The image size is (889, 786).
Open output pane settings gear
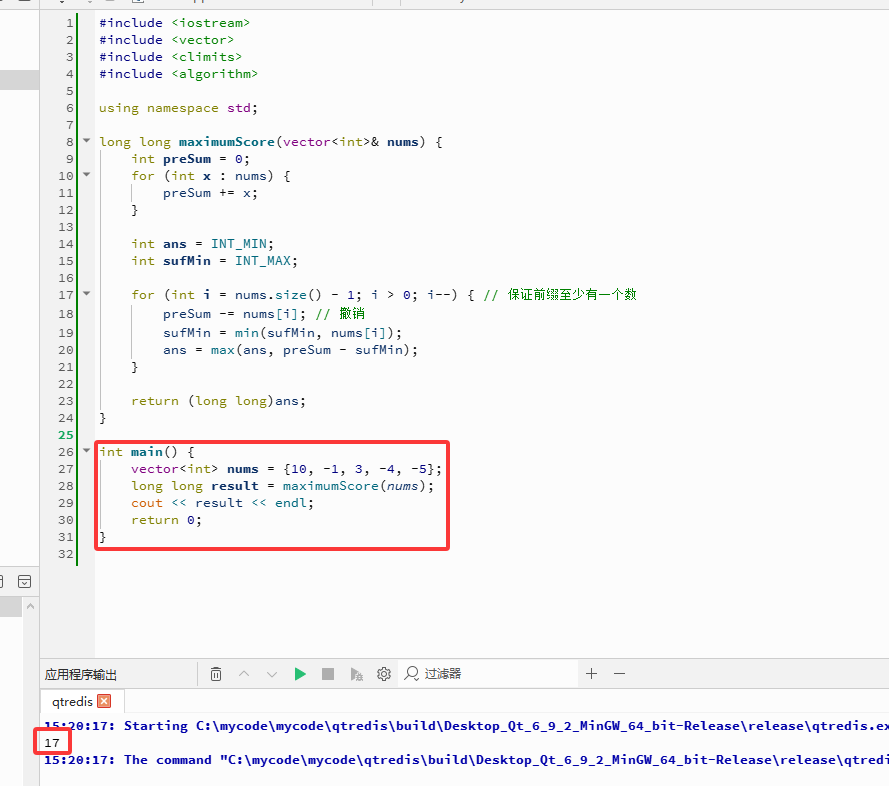[x=384, y=674]
